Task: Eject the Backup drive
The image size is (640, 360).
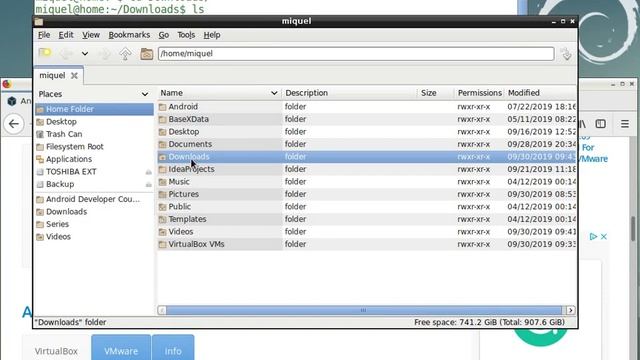Action: tap(149, 184)
